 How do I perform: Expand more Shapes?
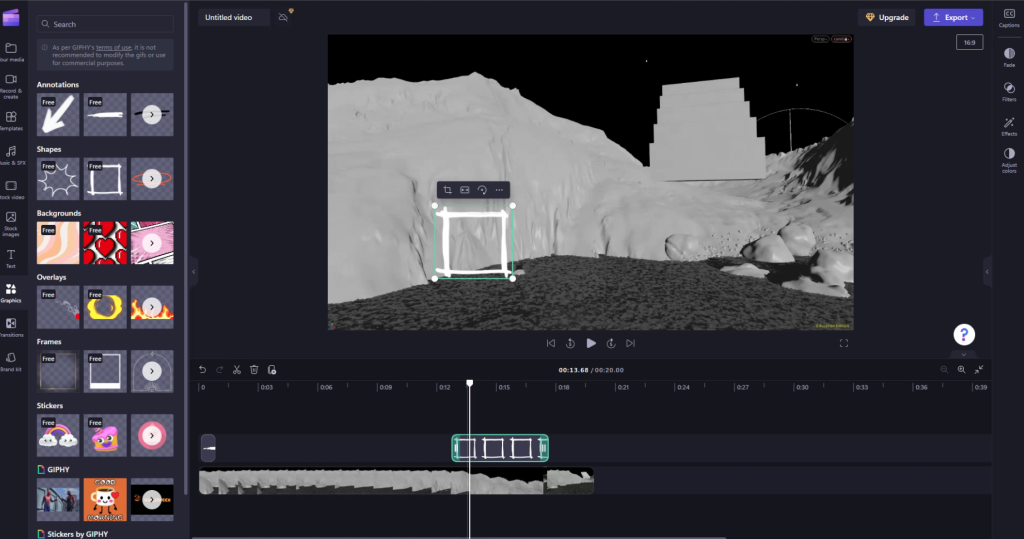(x=152, y=178)
